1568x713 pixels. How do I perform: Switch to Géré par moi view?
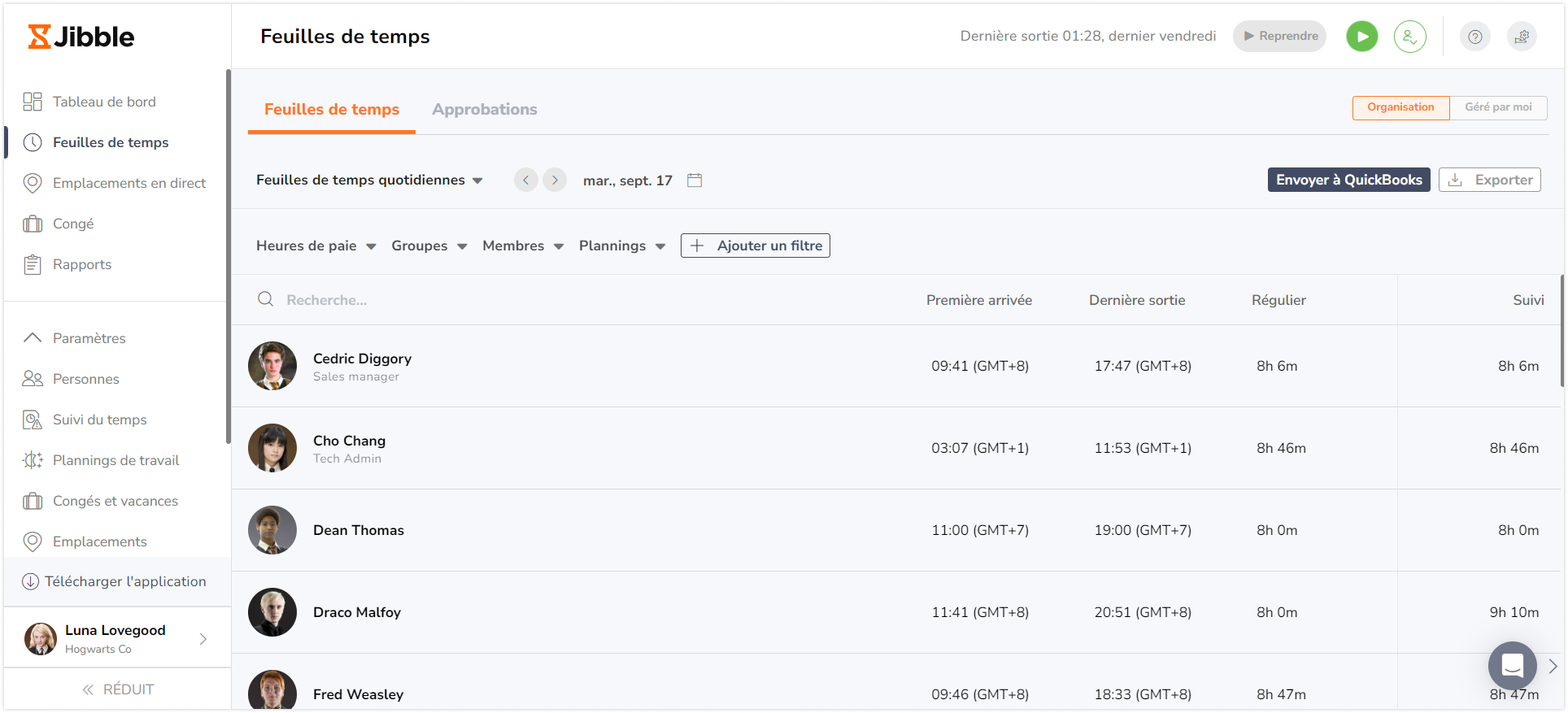click(1498, 107)
